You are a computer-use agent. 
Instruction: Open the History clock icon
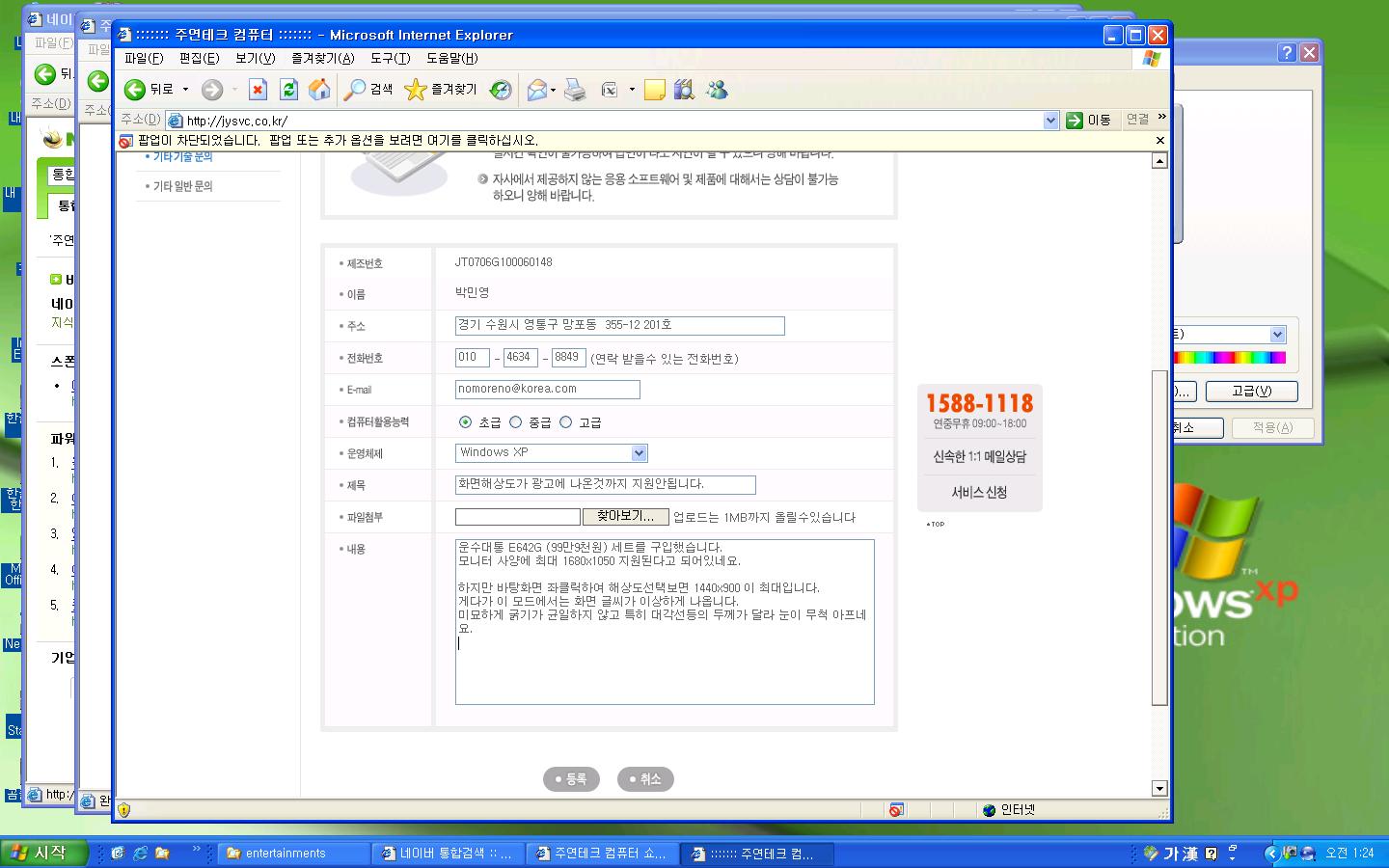click(x=501, y=90)
